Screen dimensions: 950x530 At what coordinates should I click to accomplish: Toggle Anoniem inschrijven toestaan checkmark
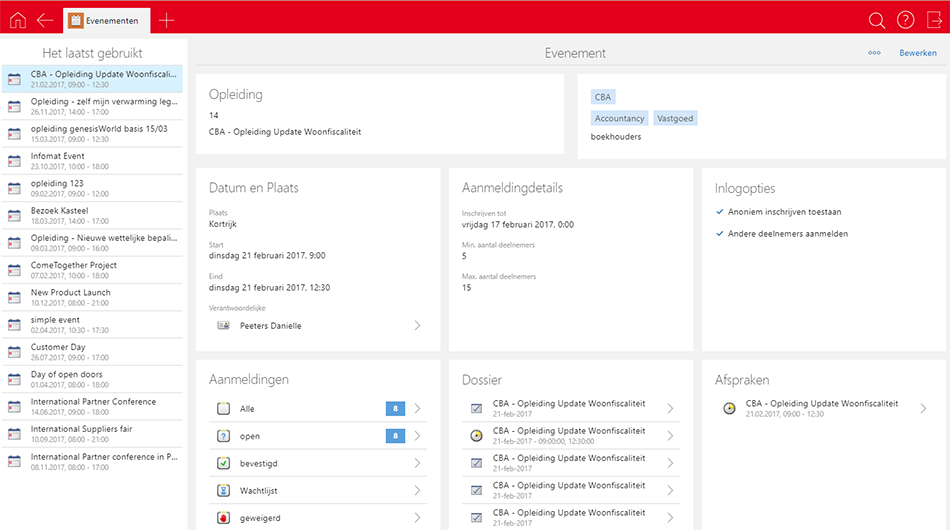coord(720,212)
